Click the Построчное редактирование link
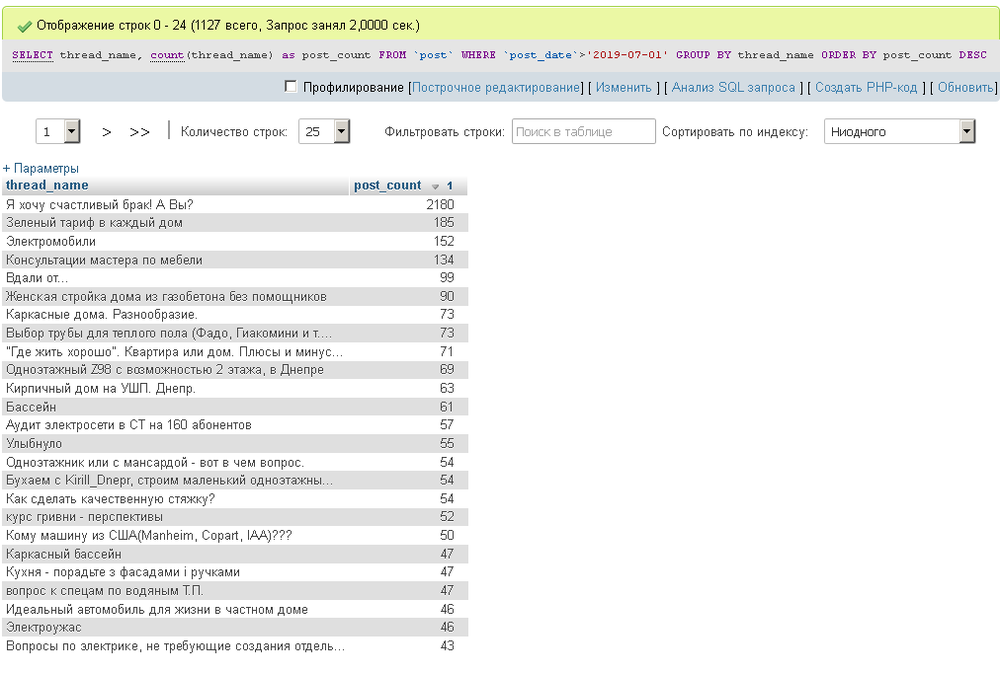Viewport: 1000px width, 674px height. point(496,88)
